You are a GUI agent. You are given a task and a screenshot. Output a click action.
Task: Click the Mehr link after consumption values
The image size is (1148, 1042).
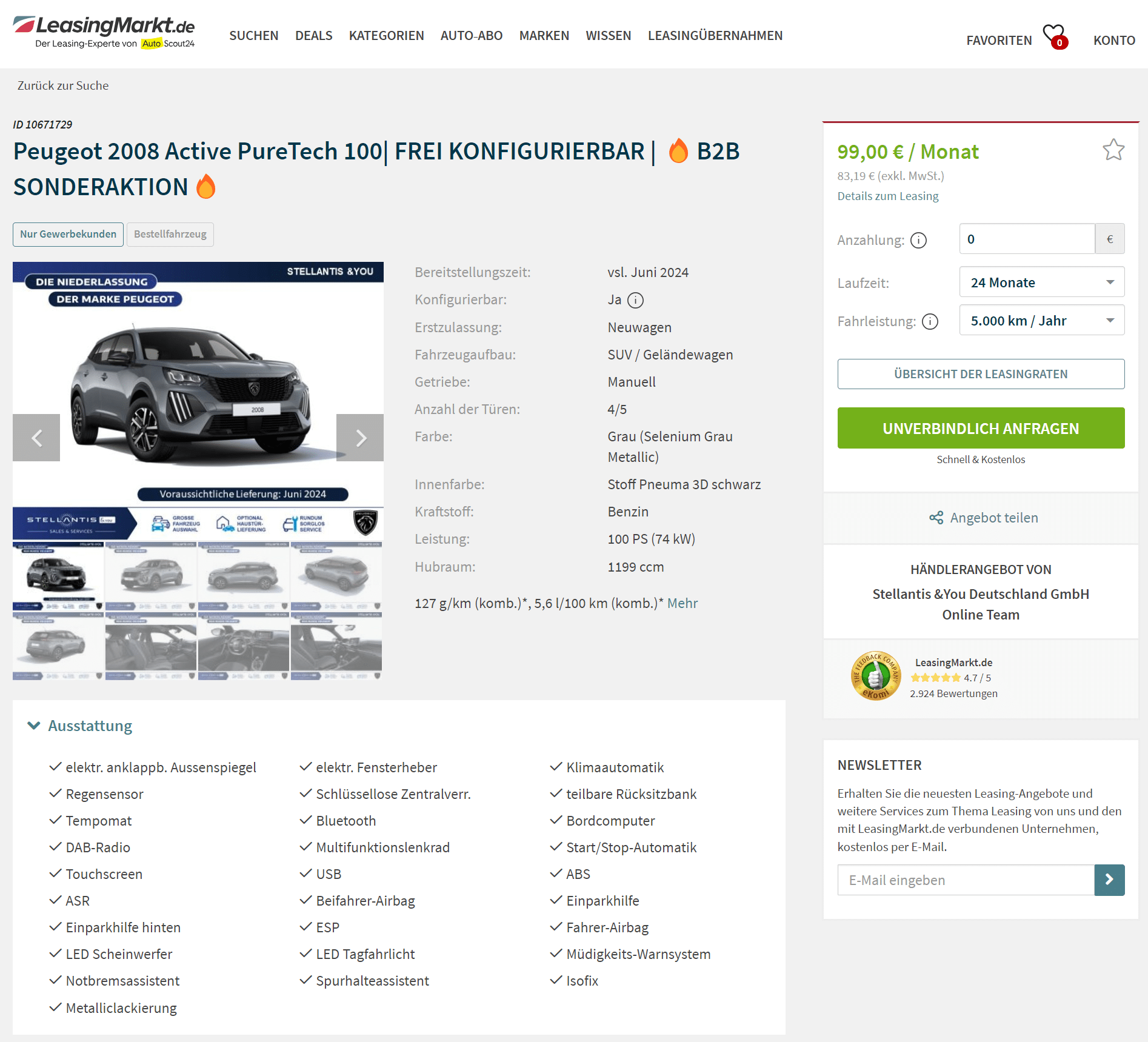click(682, 603)
